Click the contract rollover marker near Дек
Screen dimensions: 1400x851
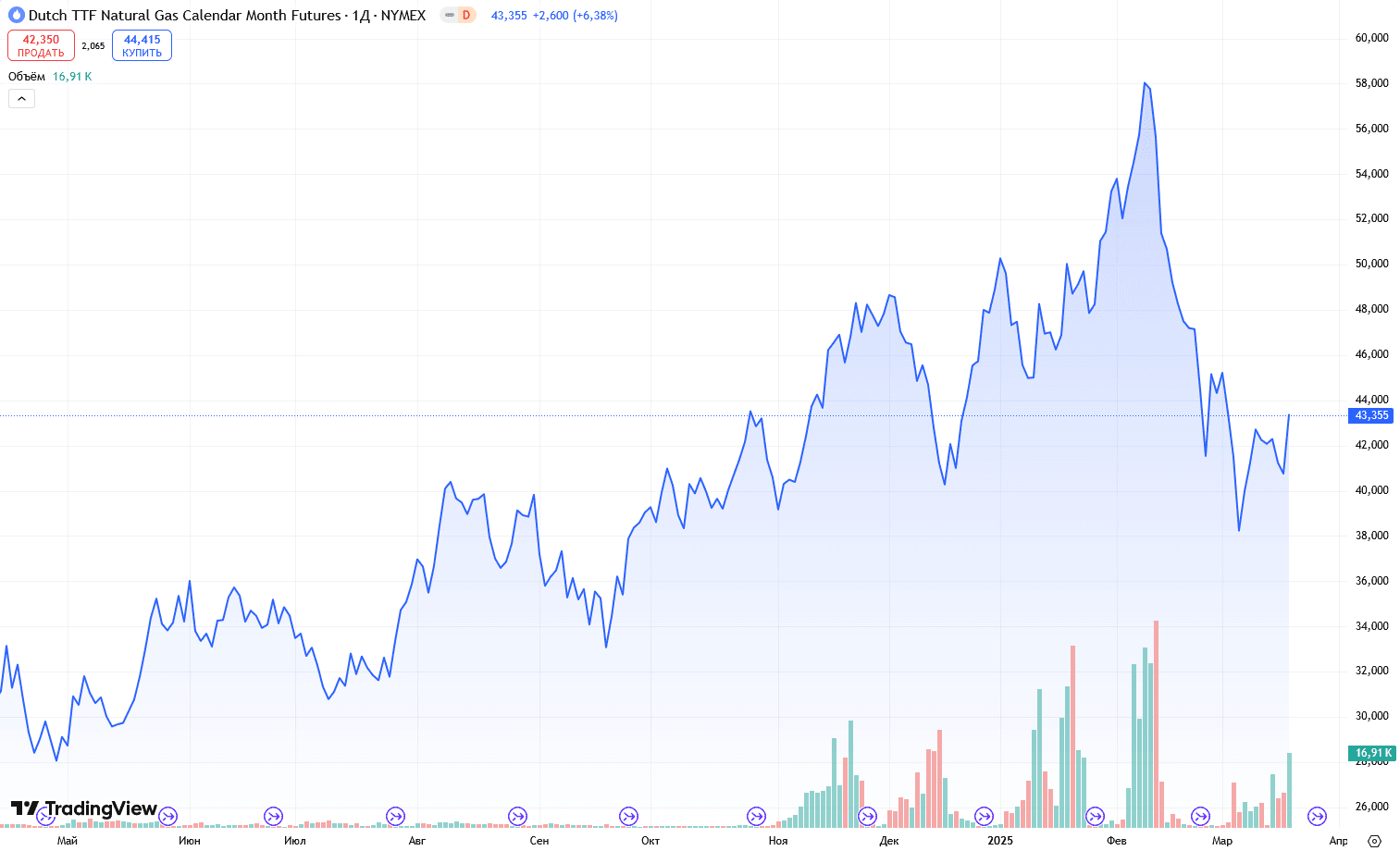(867, 816)
